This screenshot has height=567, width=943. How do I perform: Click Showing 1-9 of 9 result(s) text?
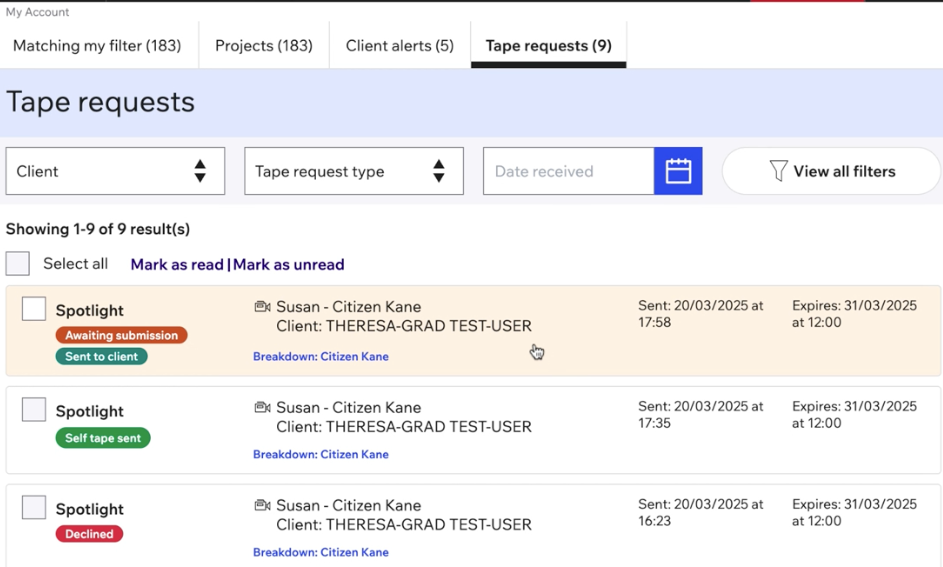(x=98, y=229)
